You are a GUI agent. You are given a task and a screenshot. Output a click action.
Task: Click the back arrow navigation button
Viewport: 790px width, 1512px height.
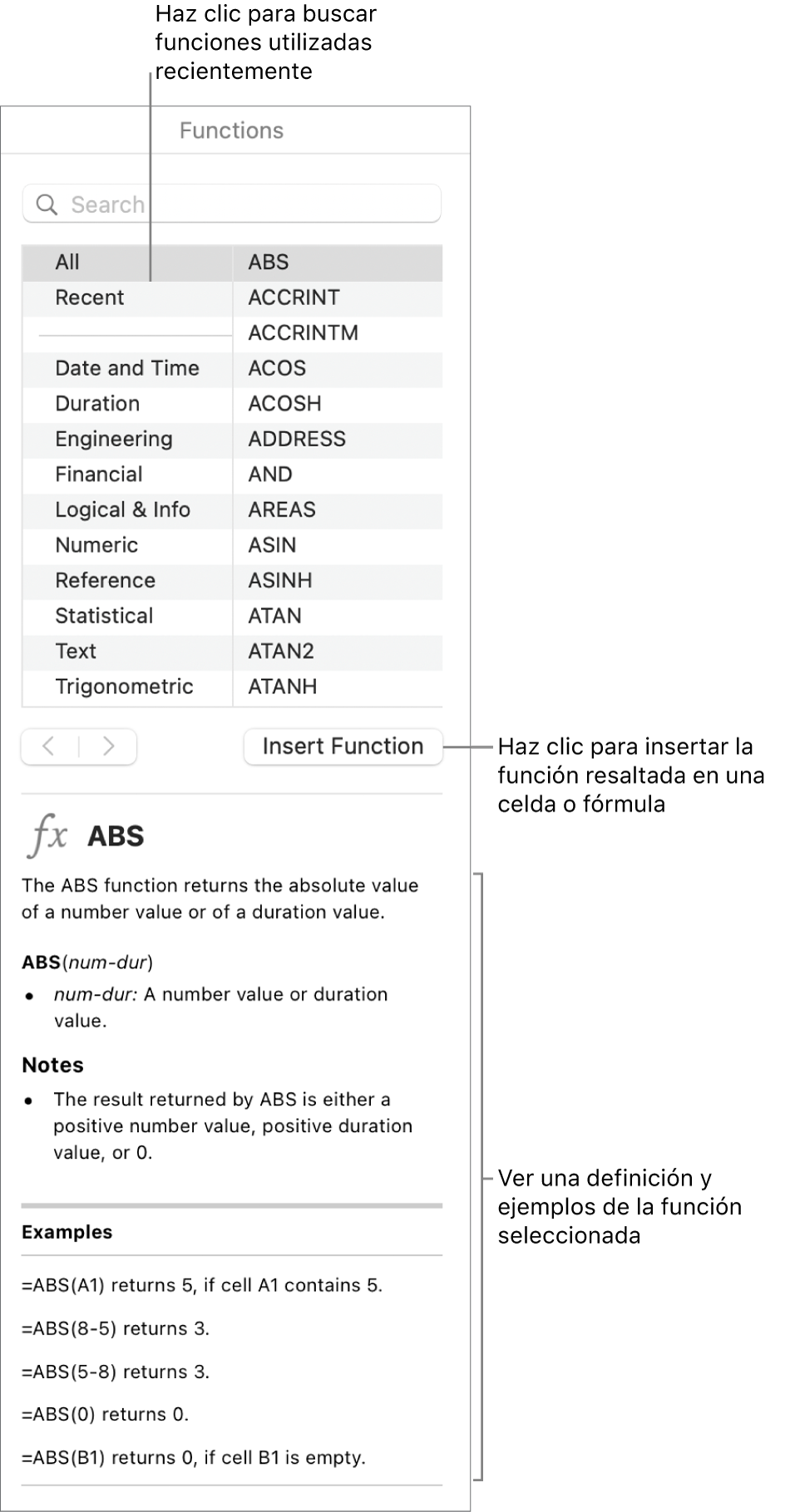click(49, 746)
